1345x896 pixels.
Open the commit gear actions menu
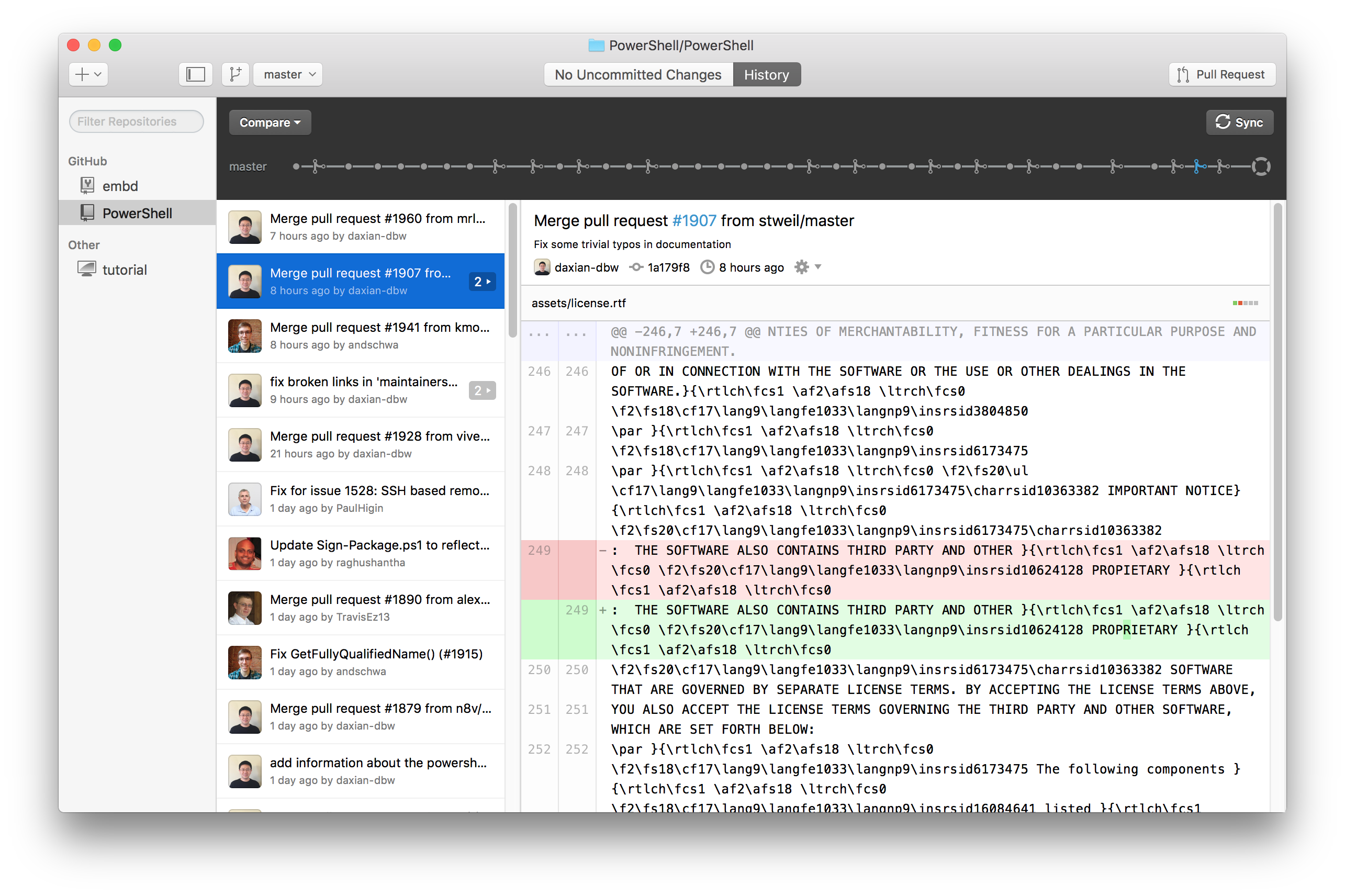pyautogui.click(x=807, y=267)
